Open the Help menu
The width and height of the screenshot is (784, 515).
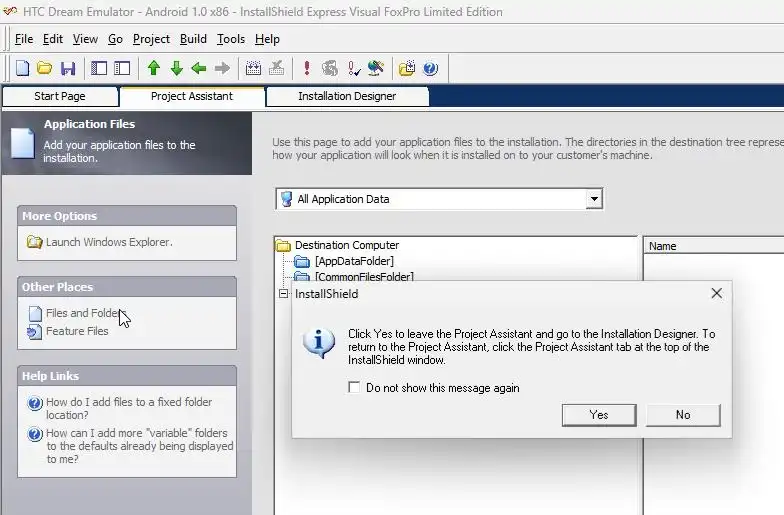(x=267, y=39)
